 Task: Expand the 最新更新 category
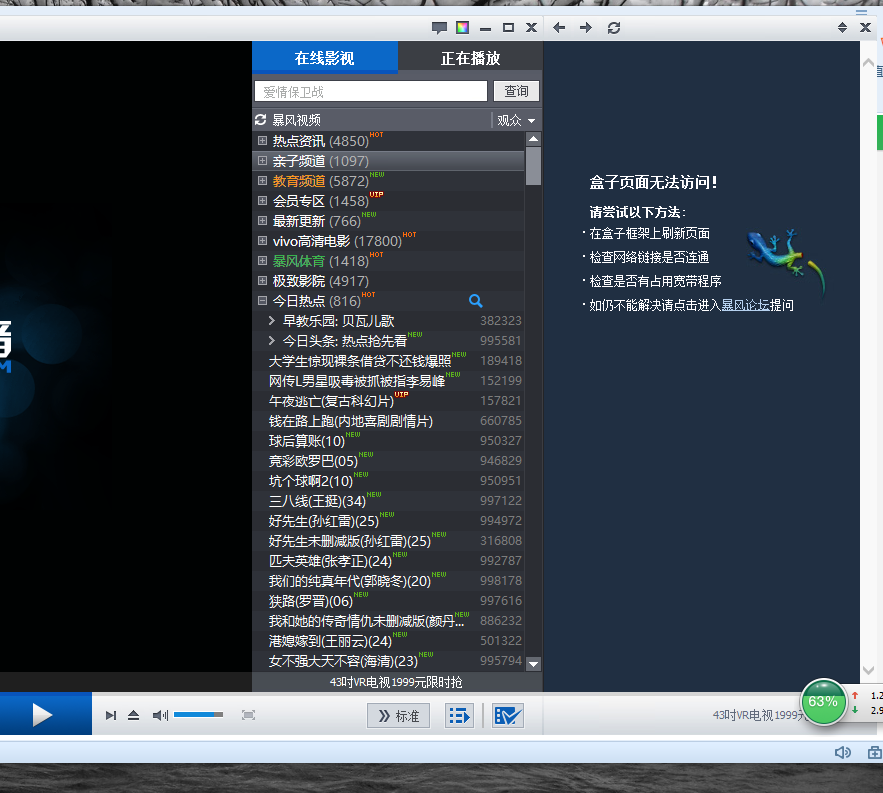pyautogui.click(x=262, y=221)
